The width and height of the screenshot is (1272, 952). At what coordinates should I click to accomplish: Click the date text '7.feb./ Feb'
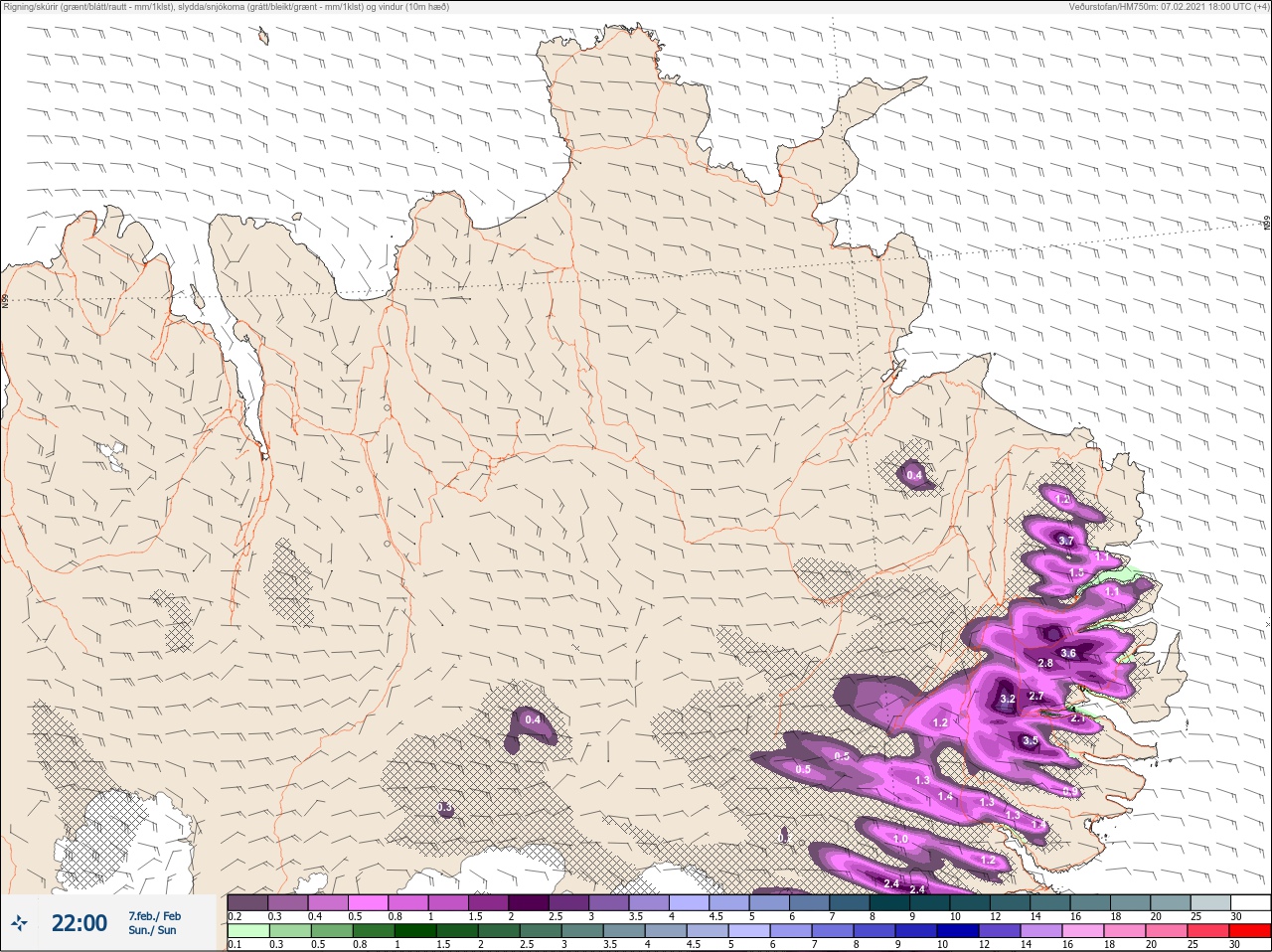click(154, 915)
